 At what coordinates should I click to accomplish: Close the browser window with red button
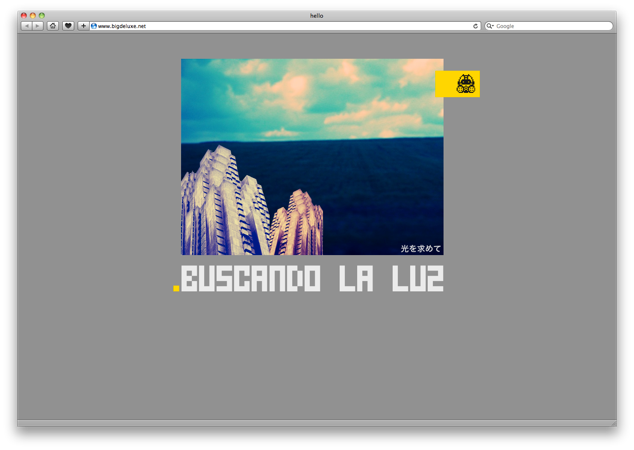tap(24, 15)
